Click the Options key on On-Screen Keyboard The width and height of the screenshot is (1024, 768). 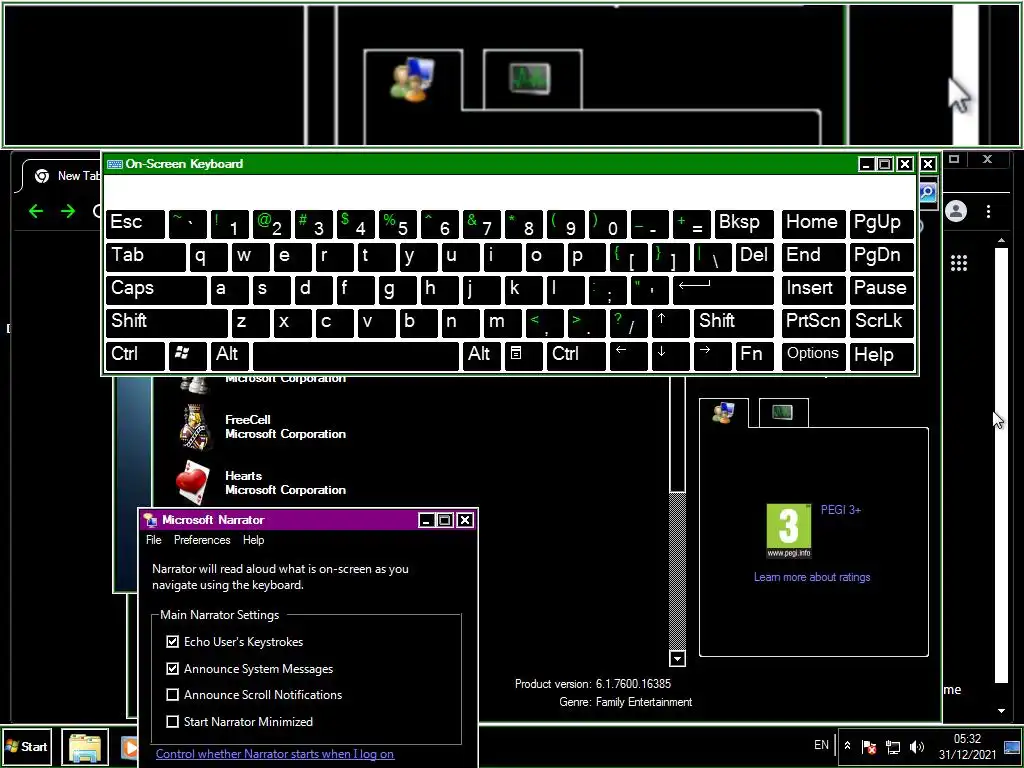click(x=813, y=355)
